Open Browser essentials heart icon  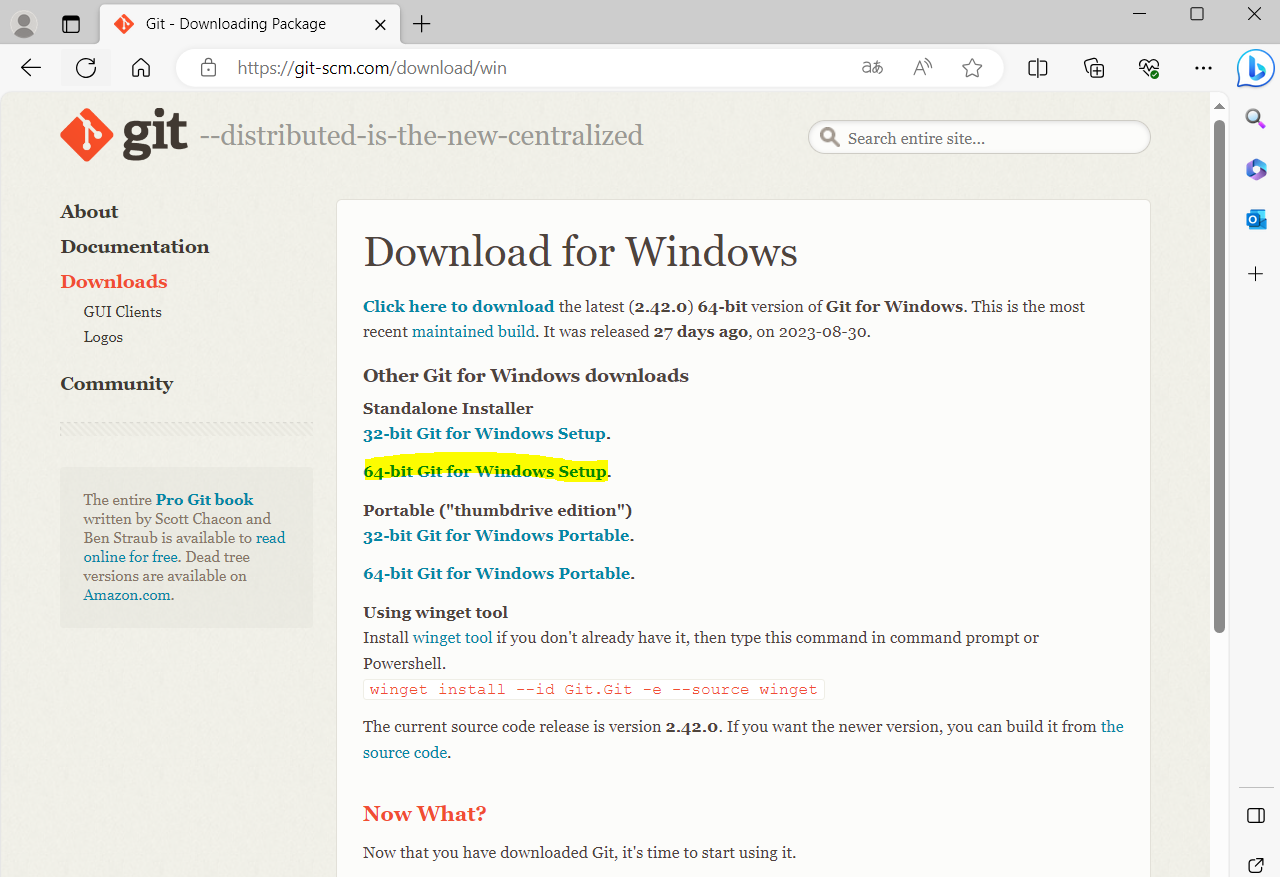[1149, 68]
